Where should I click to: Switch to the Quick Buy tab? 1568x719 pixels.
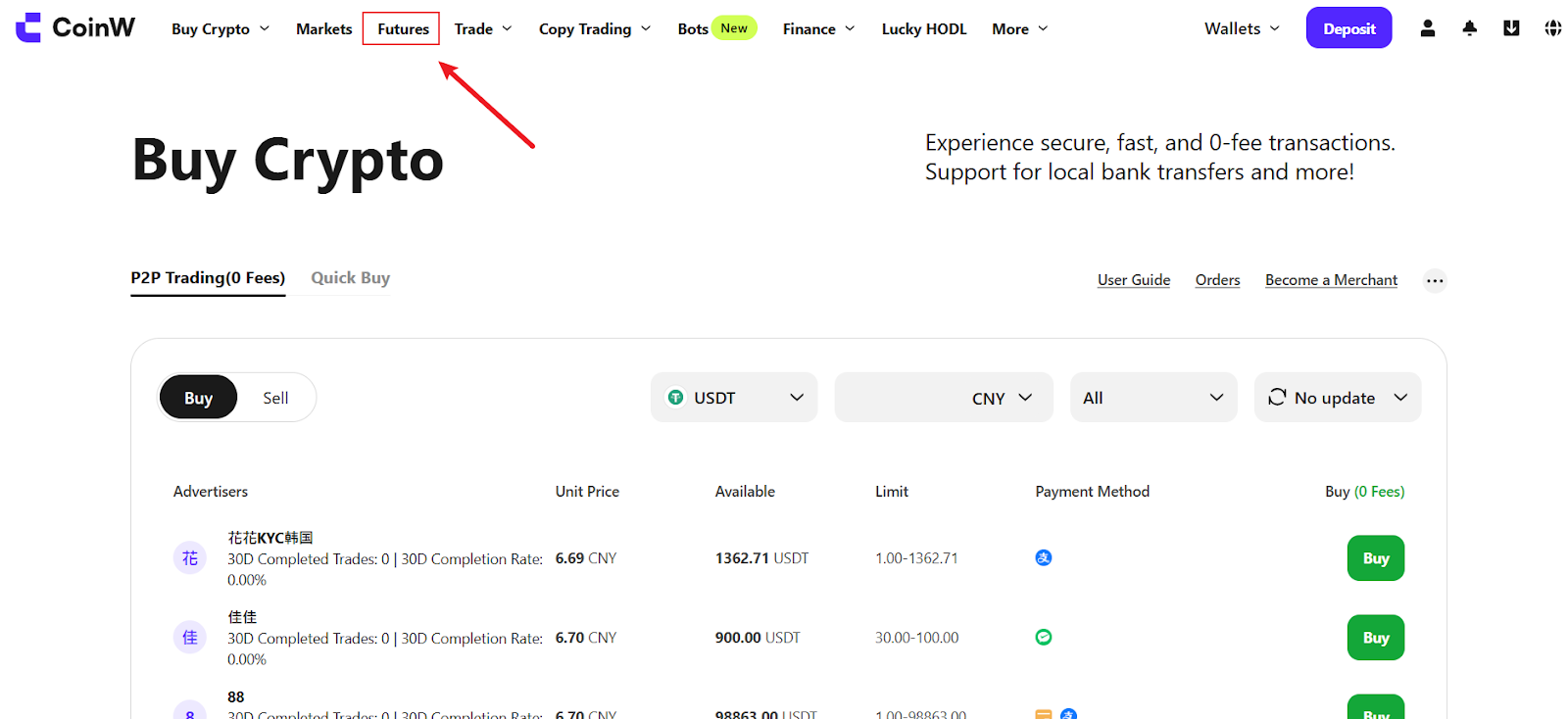[x=351, y=278]
